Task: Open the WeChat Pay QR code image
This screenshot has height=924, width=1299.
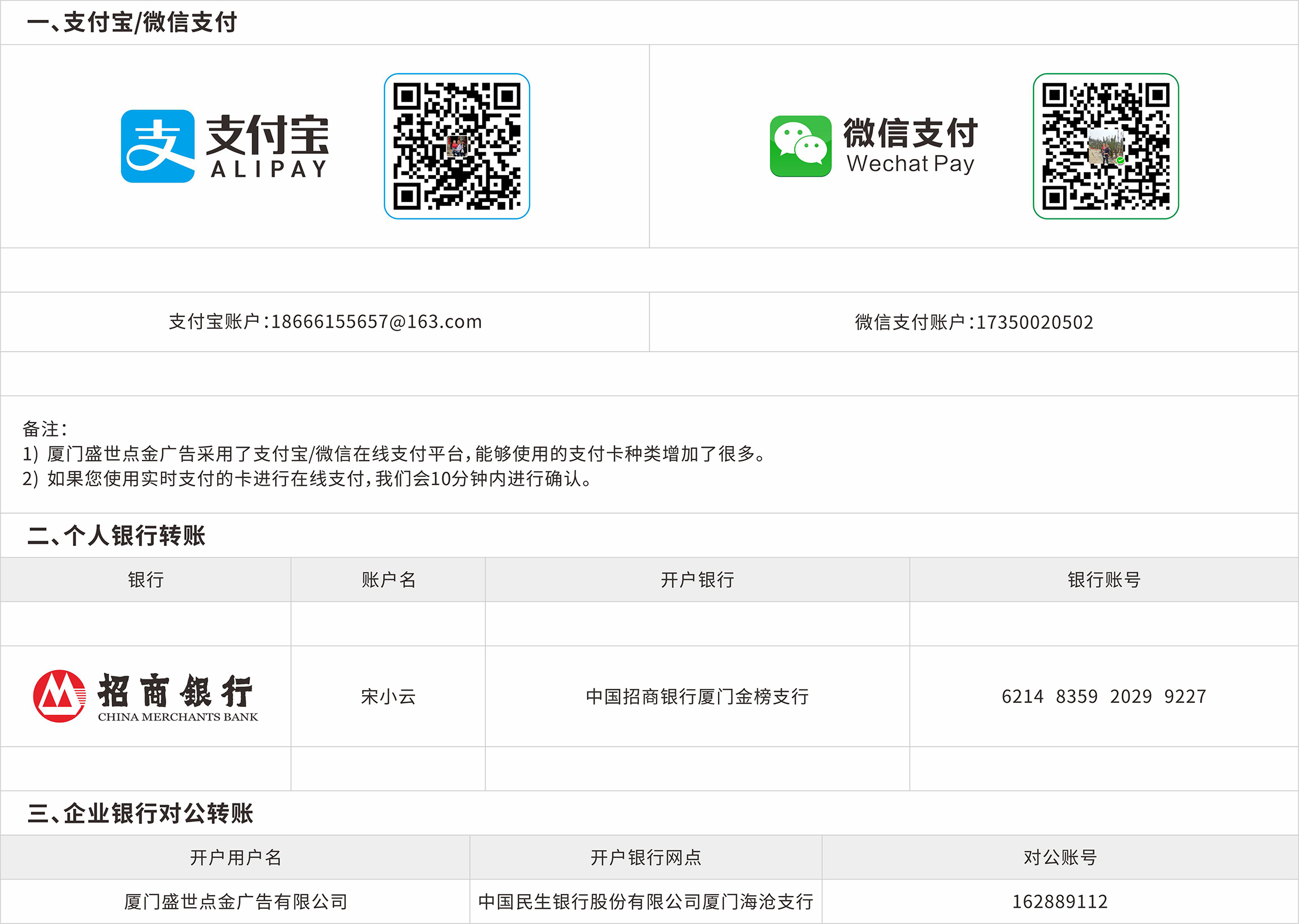Action: [1106, 146]
